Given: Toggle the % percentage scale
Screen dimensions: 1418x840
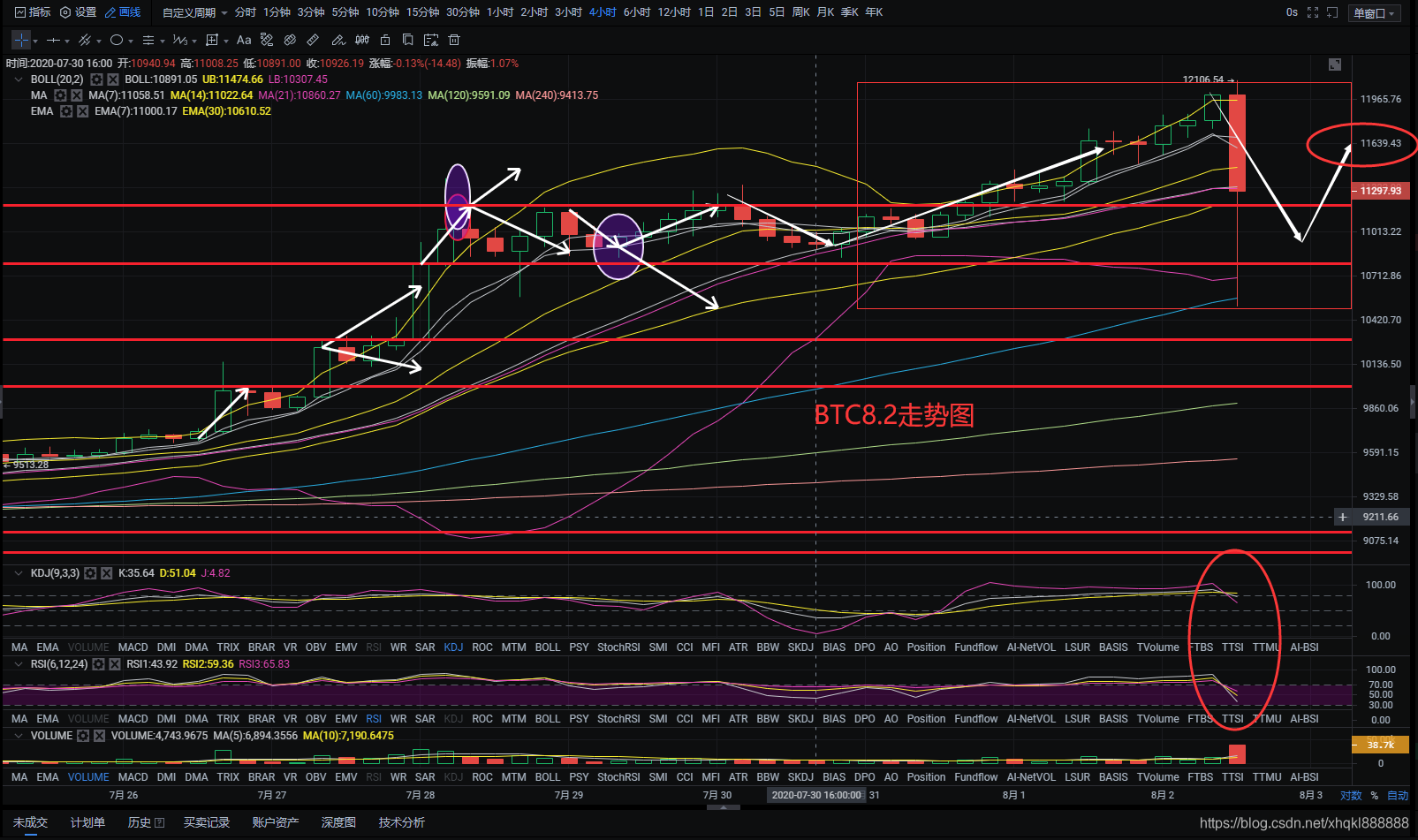Looking at the screenshot, I should (x=1374, y=796).
